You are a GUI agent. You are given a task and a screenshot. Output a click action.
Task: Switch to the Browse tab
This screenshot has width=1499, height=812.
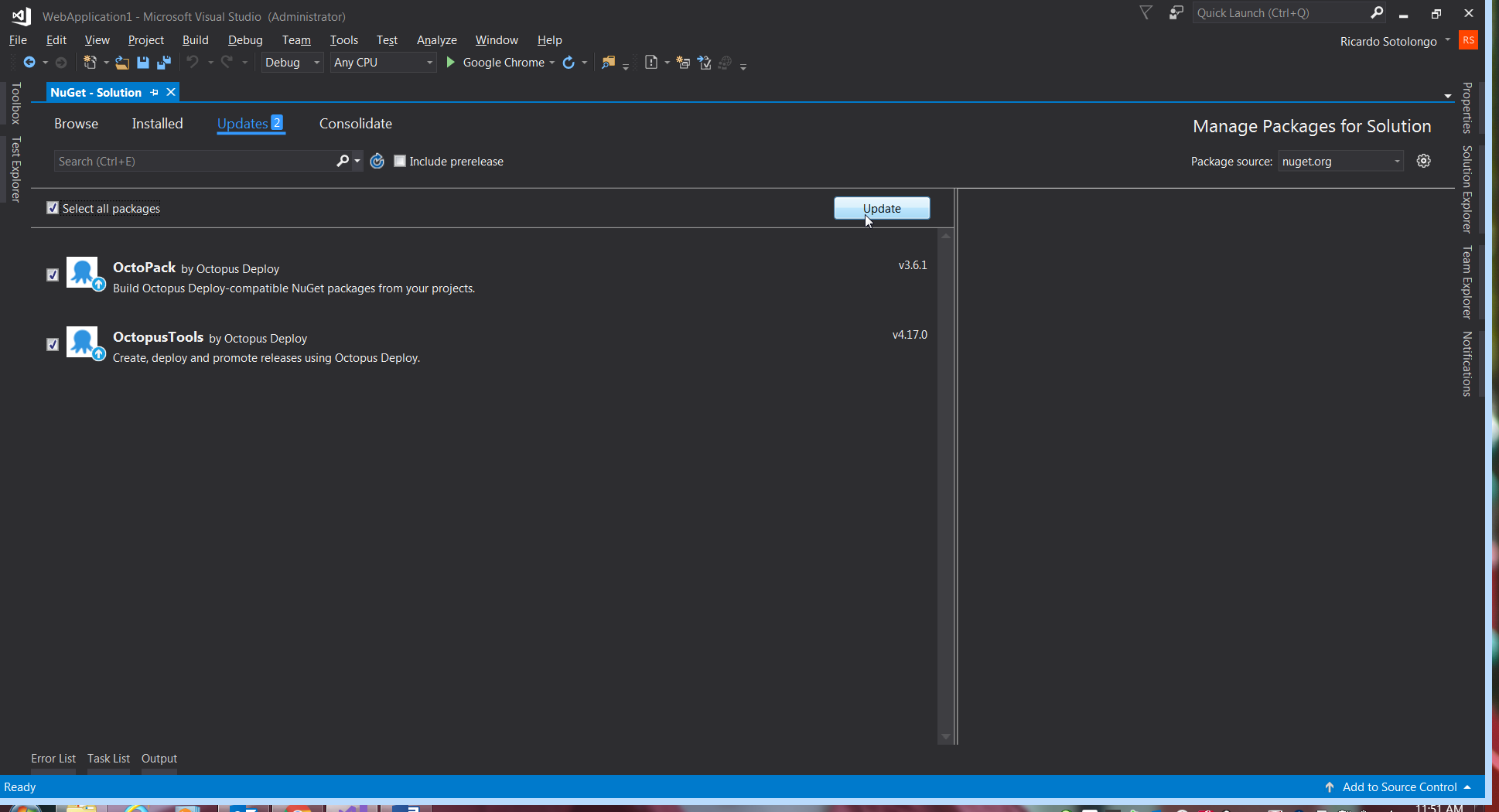[x=76, y=124]
